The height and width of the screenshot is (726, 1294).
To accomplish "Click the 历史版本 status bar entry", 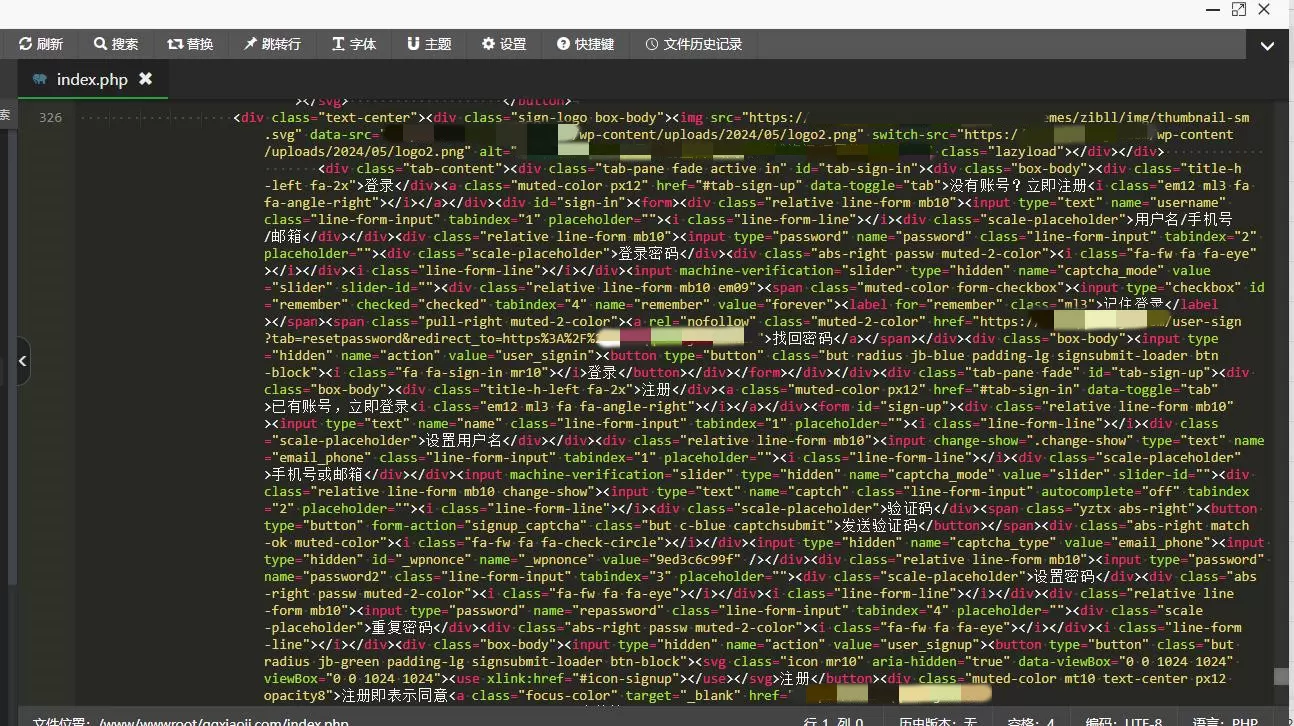I will (x=937, y=722).
